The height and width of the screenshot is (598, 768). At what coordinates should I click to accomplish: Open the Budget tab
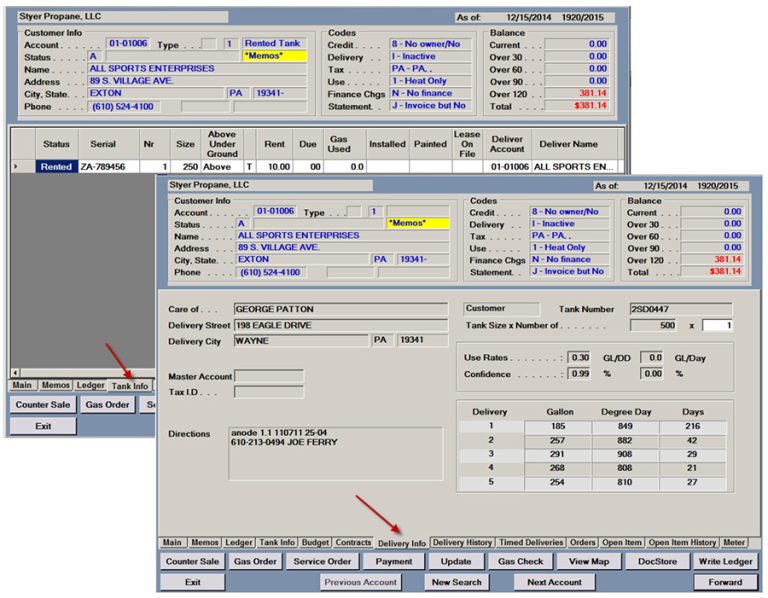click(315, 543)
